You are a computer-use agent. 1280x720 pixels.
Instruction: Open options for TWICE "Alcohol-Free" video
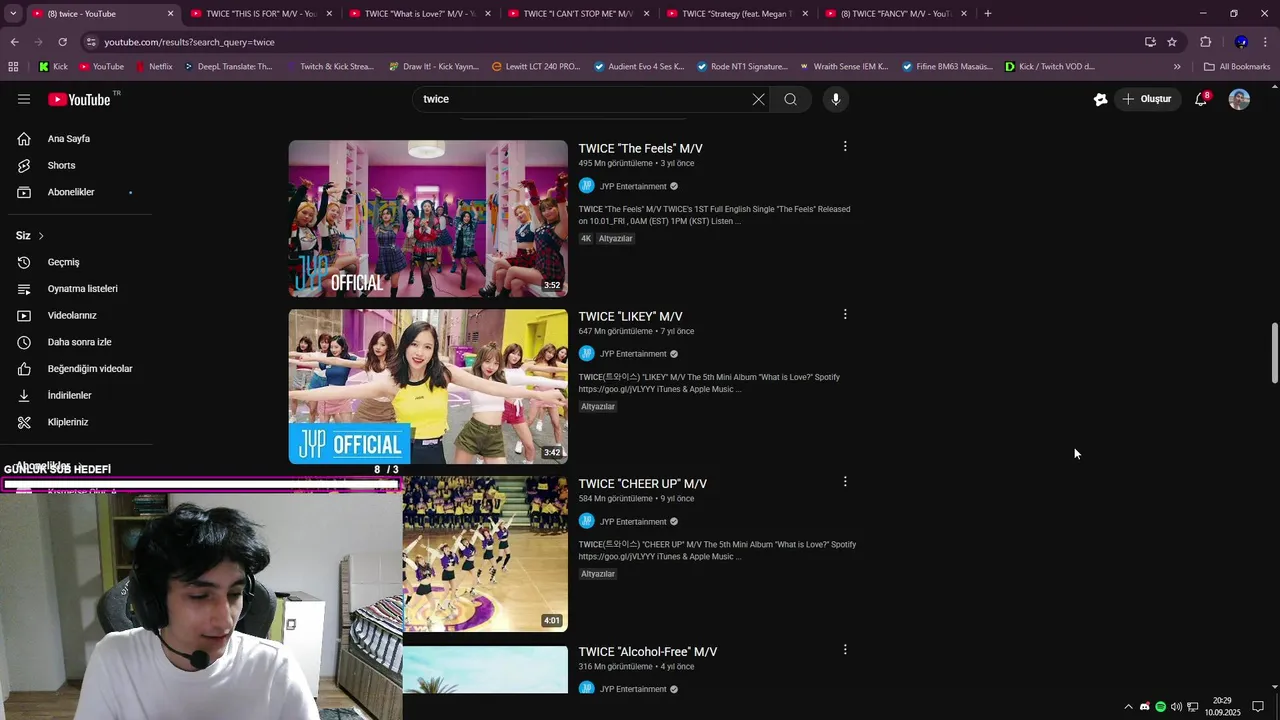click(x=845, y=649)
